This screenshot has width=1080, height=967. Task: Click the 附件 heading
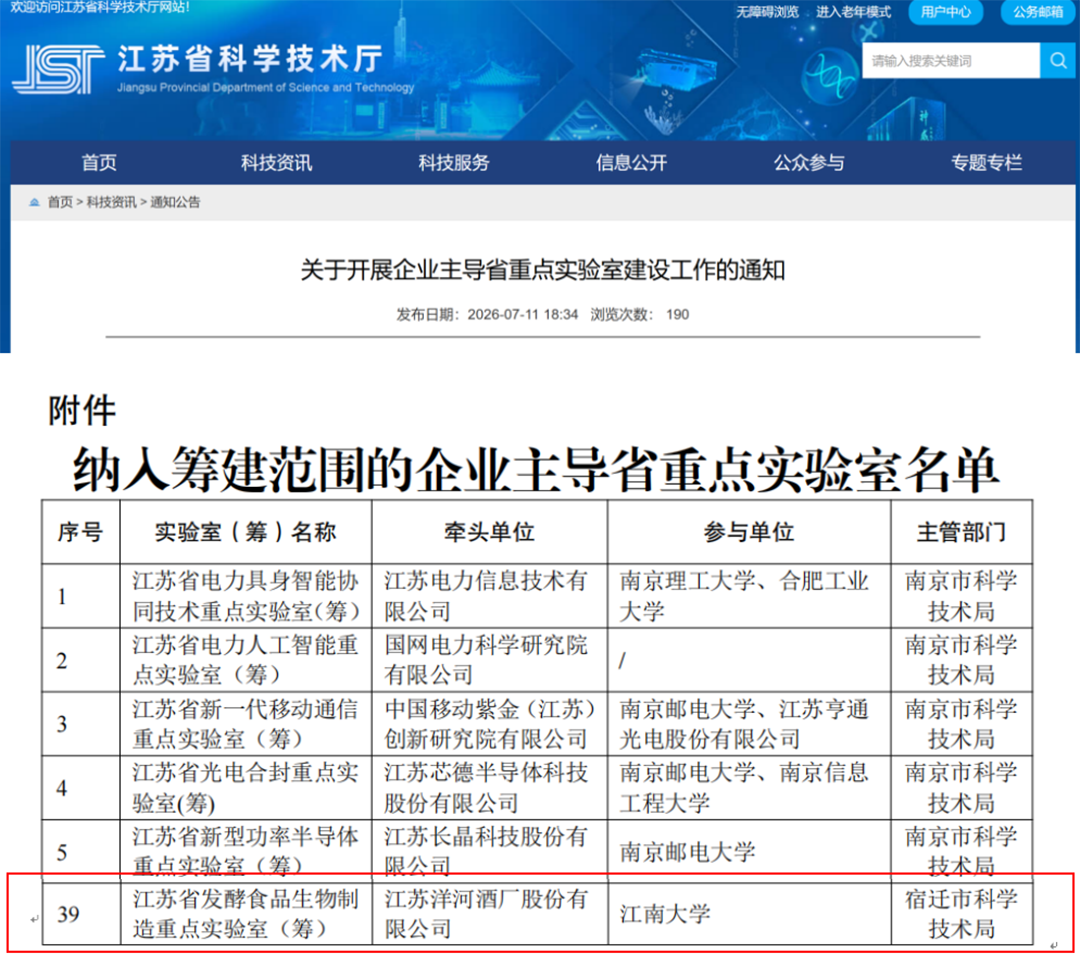[x=82, y=410]
